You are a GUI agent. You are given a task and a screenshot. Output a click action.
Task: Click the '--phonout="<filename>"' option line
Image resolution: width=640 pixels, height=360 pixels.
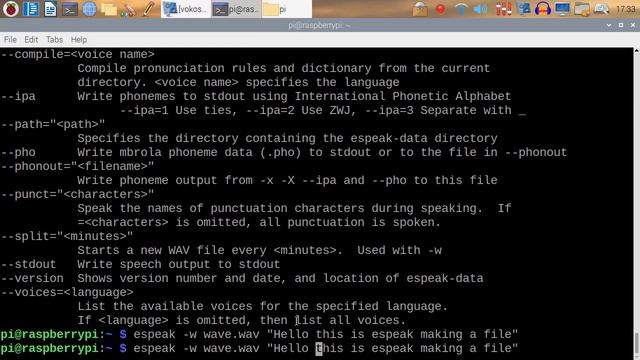pos(78,166)
